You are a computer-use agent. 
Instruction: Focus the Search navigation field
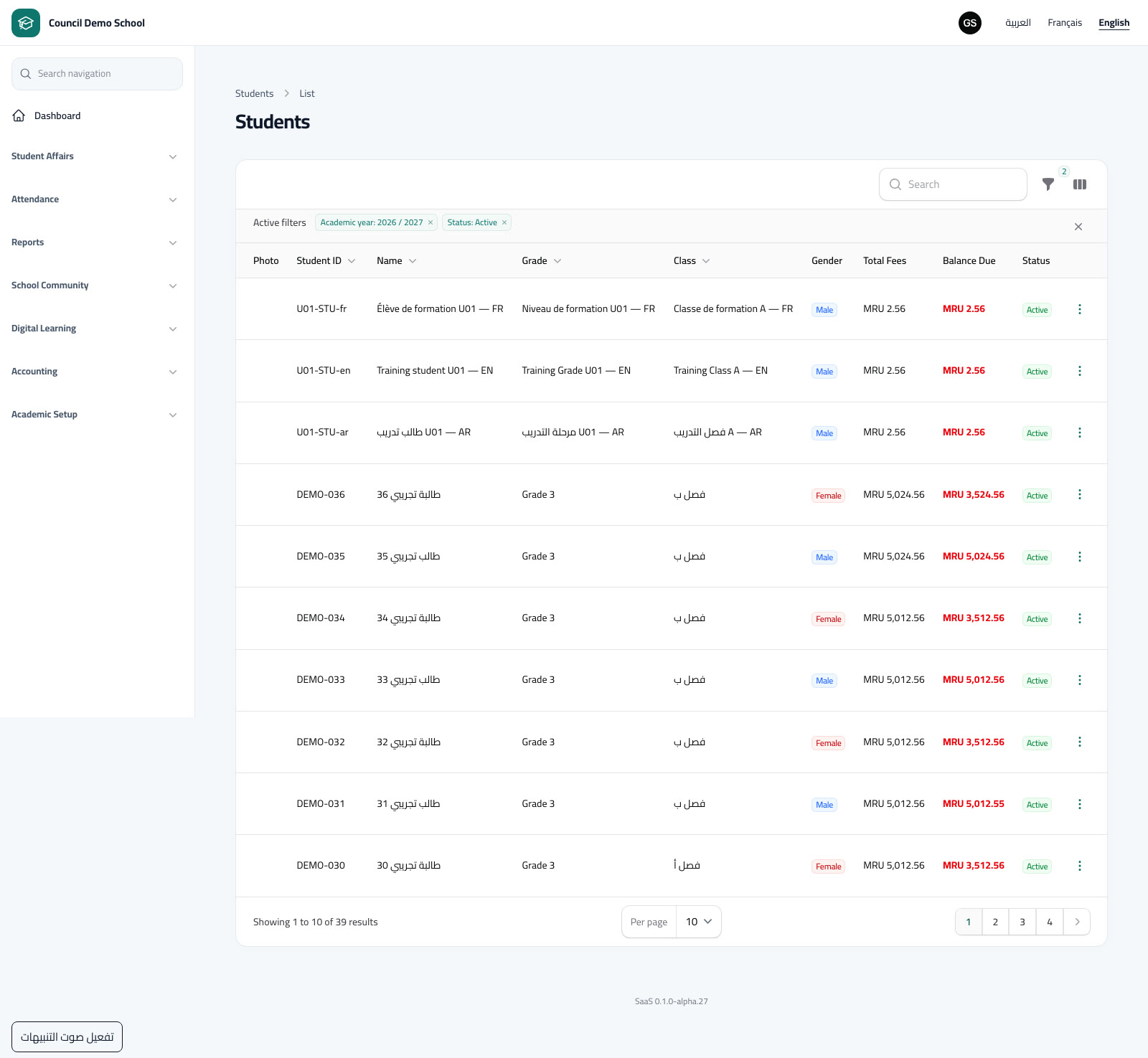(97, 74)
